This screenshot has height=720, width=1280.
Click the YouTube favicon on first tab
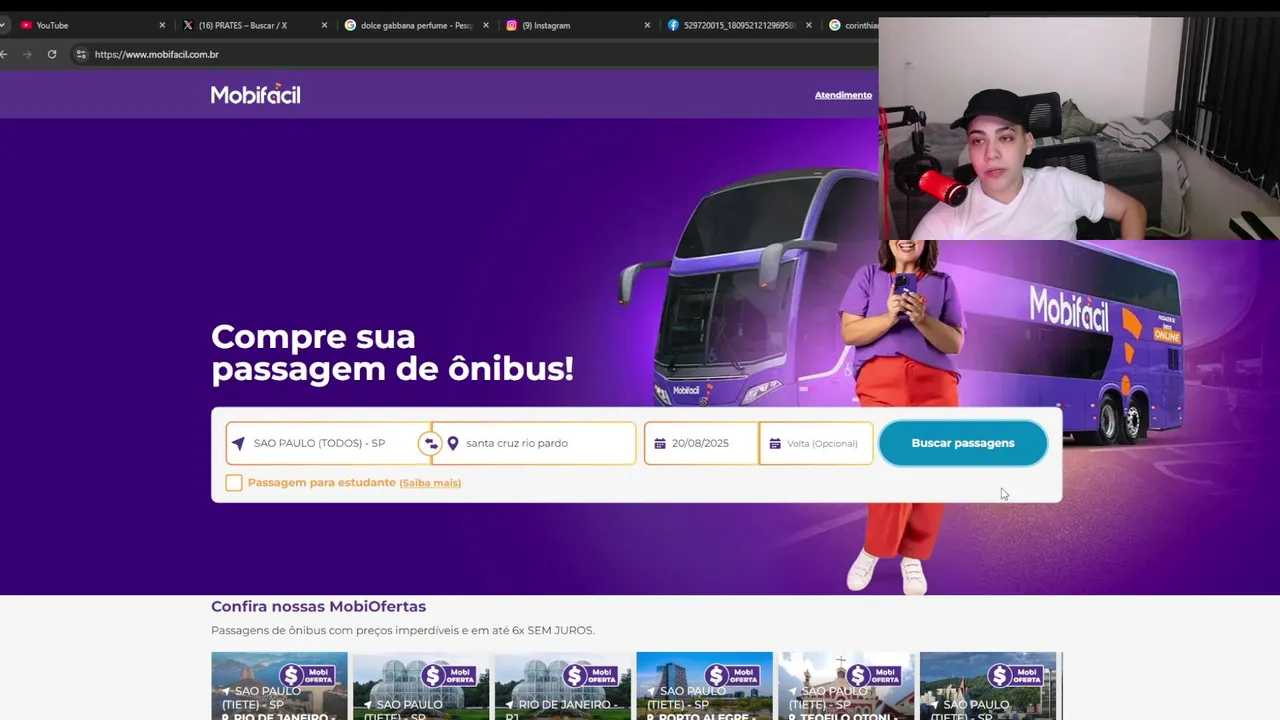coord(26,25)
